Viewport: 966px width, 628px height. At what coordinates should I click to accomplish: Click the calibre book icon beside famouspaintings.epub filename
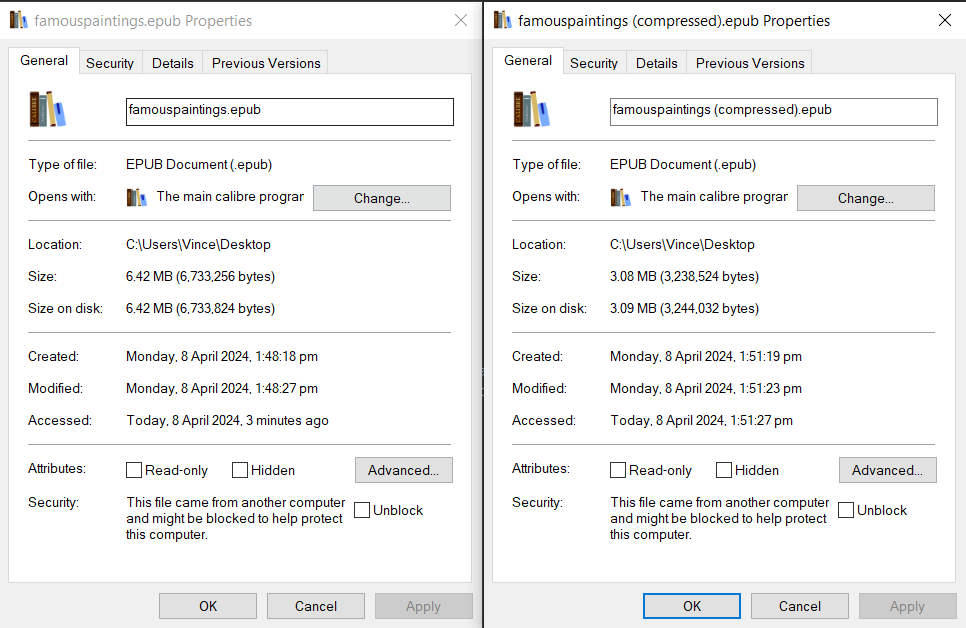(46, 110)
